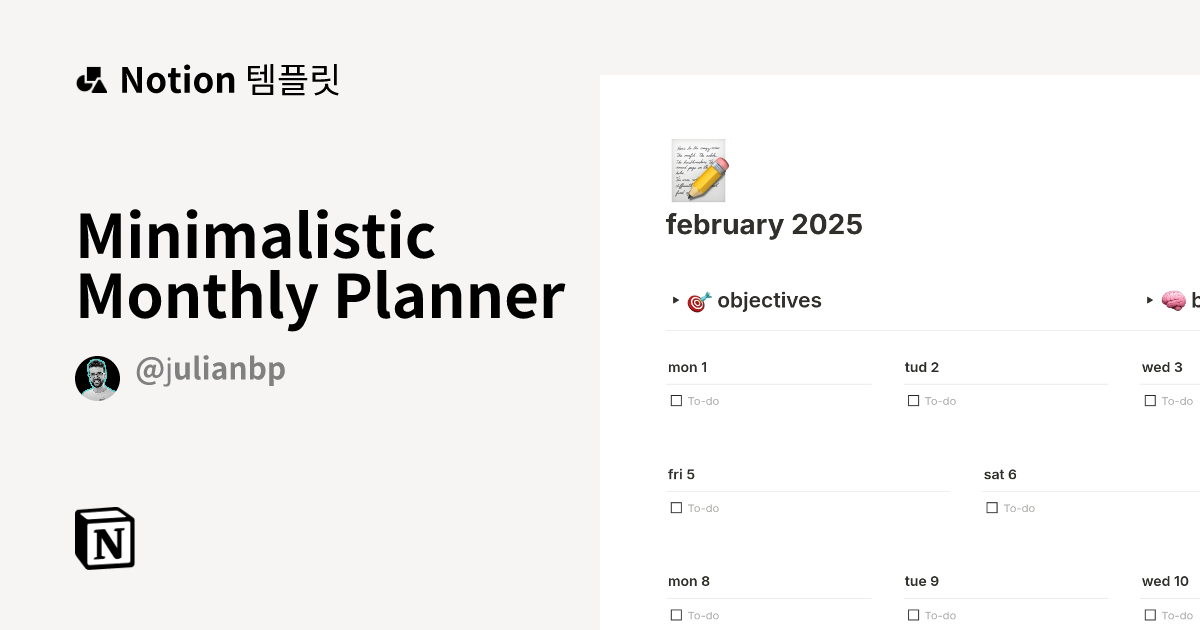Check the To-do box under tud 2

pos(913,400)
